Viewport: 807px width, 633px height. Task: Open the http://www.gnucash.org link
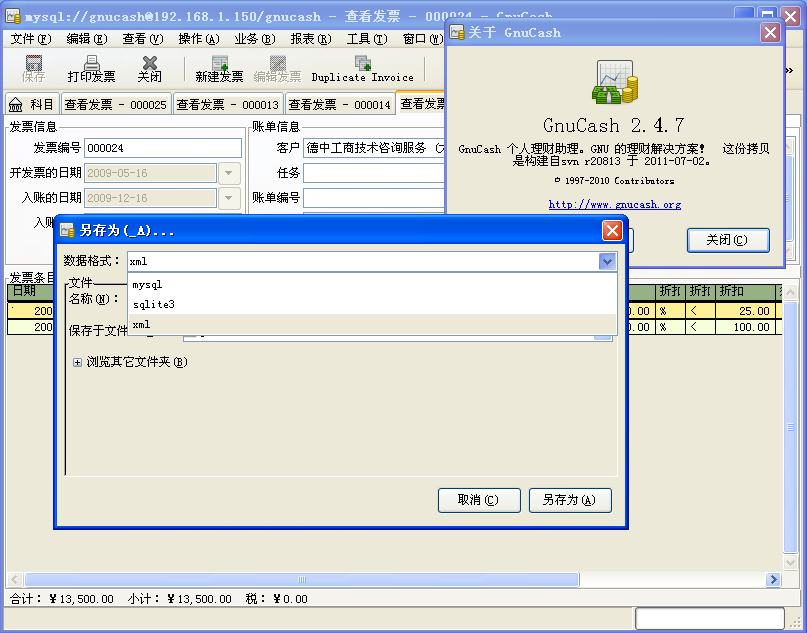614,205
